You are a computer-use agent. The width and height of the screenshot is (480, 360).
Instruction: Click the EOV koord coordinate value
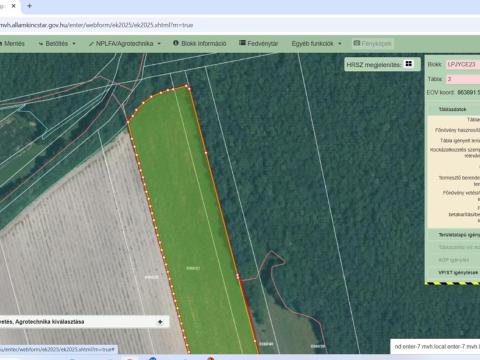468,92
